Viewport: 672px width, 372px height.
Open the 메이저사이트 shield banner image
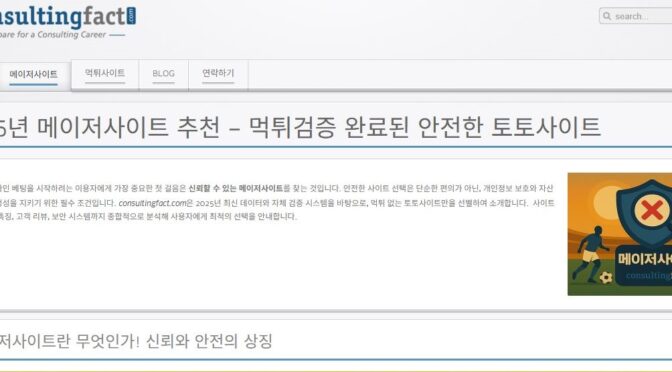620,234
